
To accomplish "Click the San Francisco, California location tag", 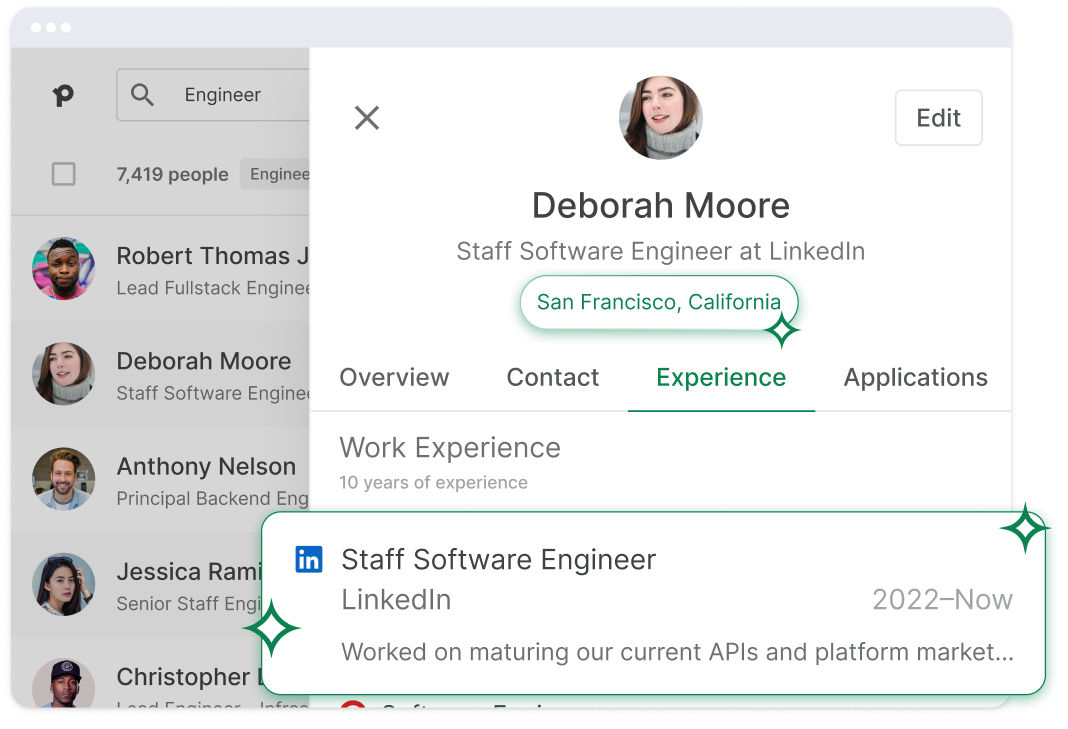I will 659,302.
